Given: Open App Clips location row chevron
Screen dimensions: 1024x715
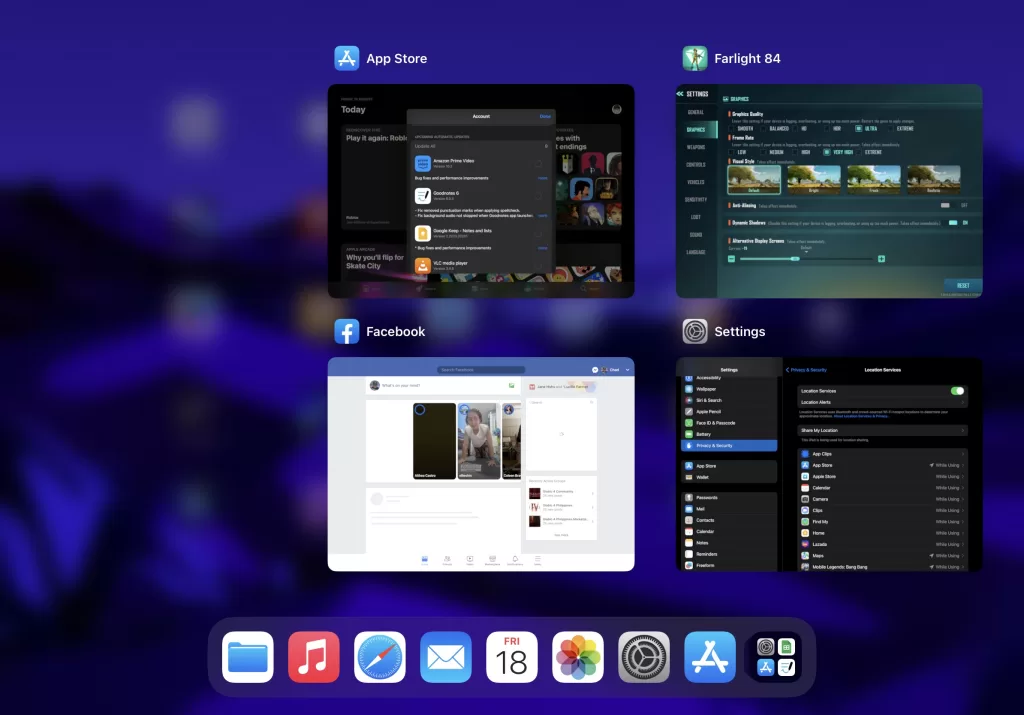Looking at the screenshot, I should [962, 454].
